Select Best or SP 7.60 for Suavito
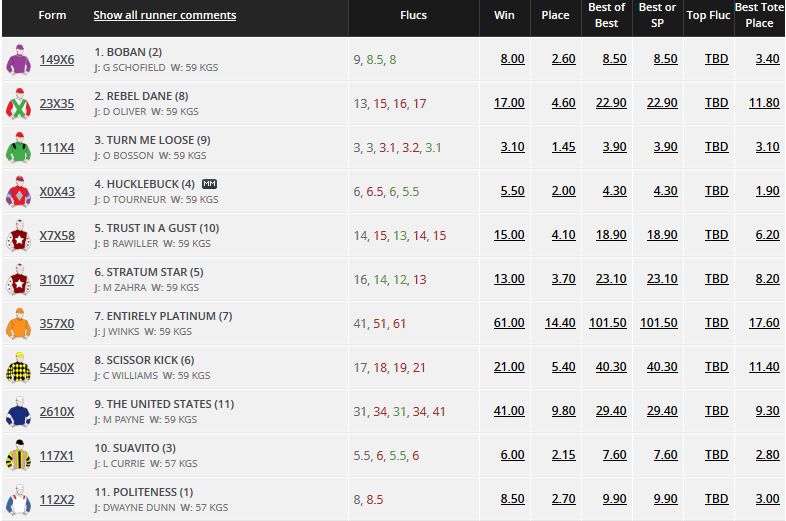The image size is (786, 521). [x=662, y=455]
